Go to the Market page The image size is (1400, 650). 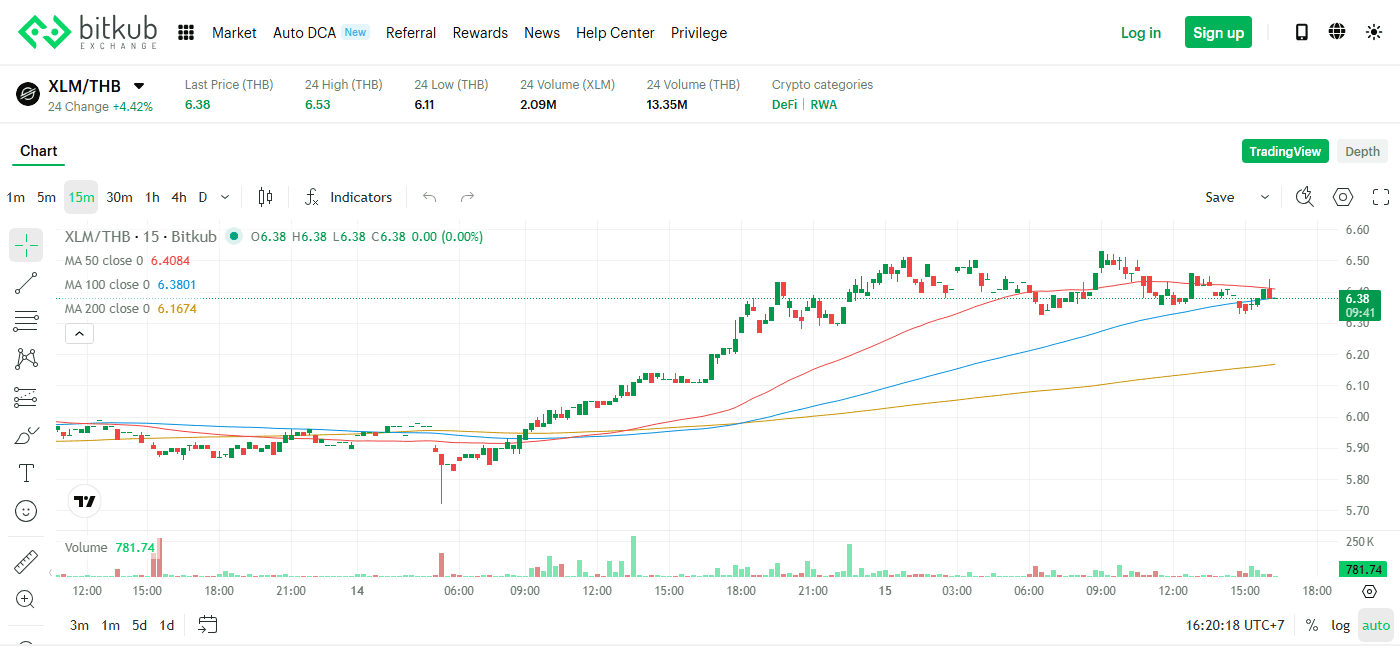234,33
